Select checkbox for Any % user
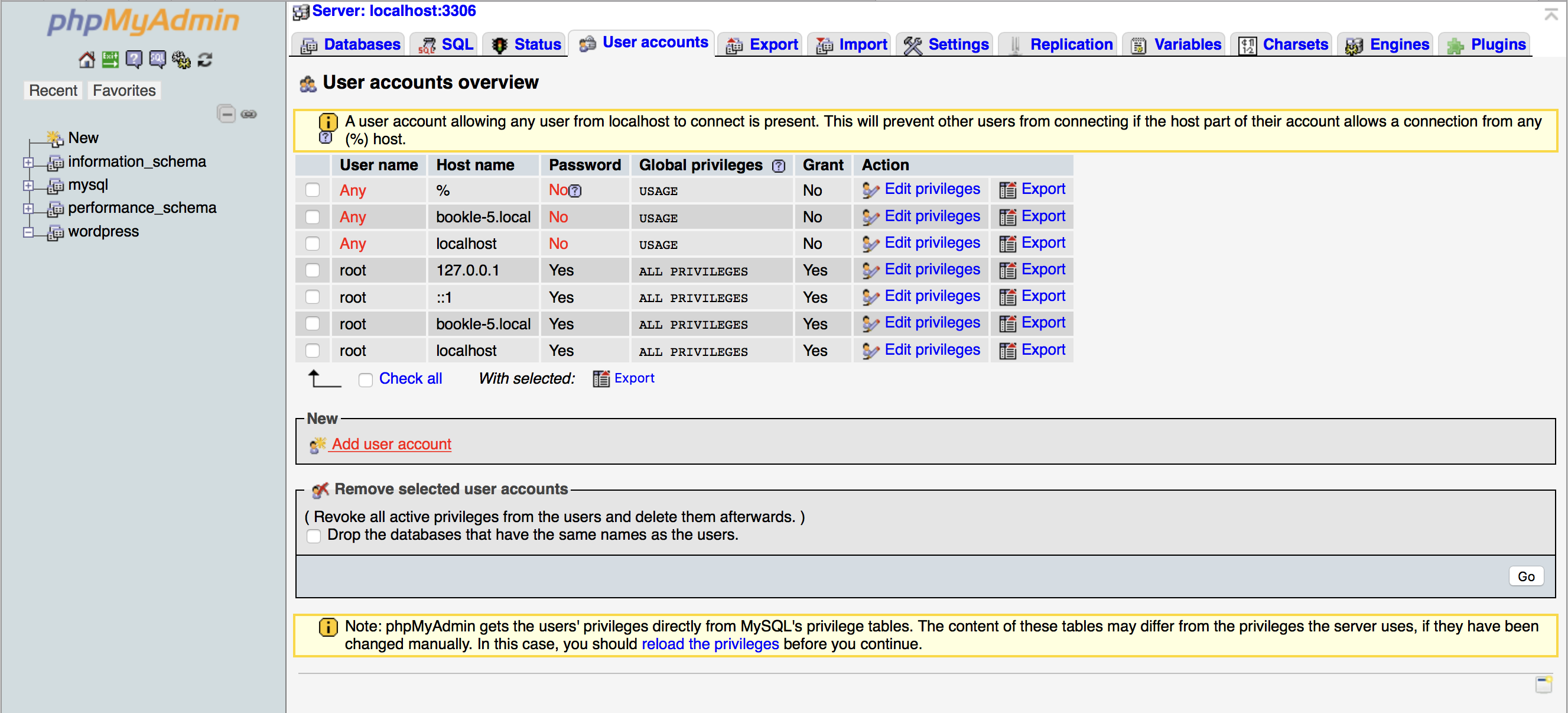 [x=313, y=190]
